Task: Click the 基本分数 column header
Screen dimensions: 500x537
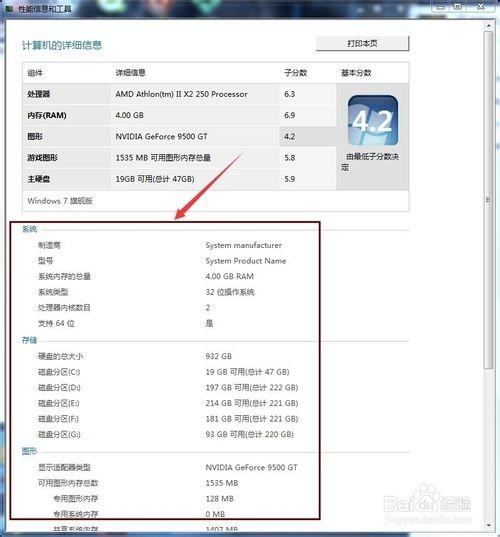Action: (356, 73)
